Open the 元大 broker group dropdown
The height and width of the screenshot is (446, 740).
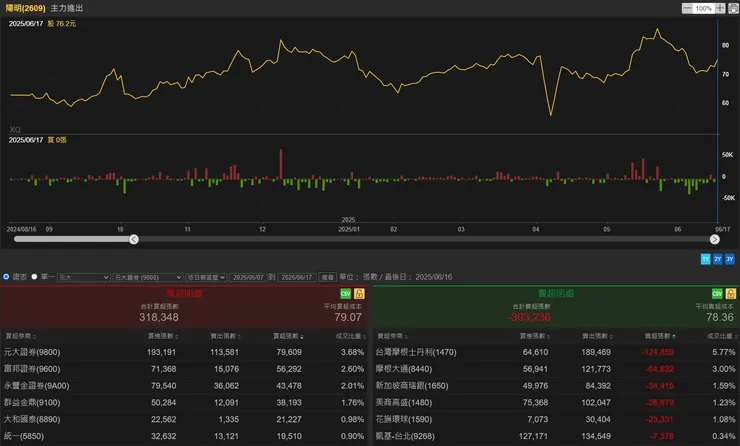pyautogui.click(x=84, y=278)
